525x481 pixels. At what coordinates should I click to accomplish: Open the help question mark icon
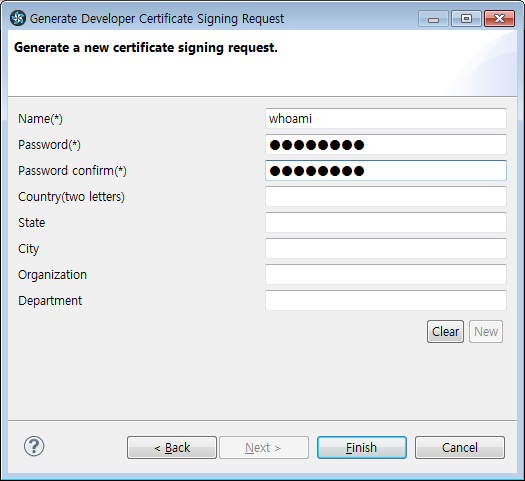click(34, 446)
